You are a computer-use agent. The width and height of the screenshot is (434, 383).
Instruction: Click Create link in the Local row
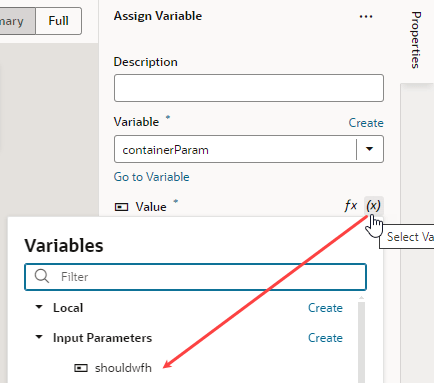(325, 308)
